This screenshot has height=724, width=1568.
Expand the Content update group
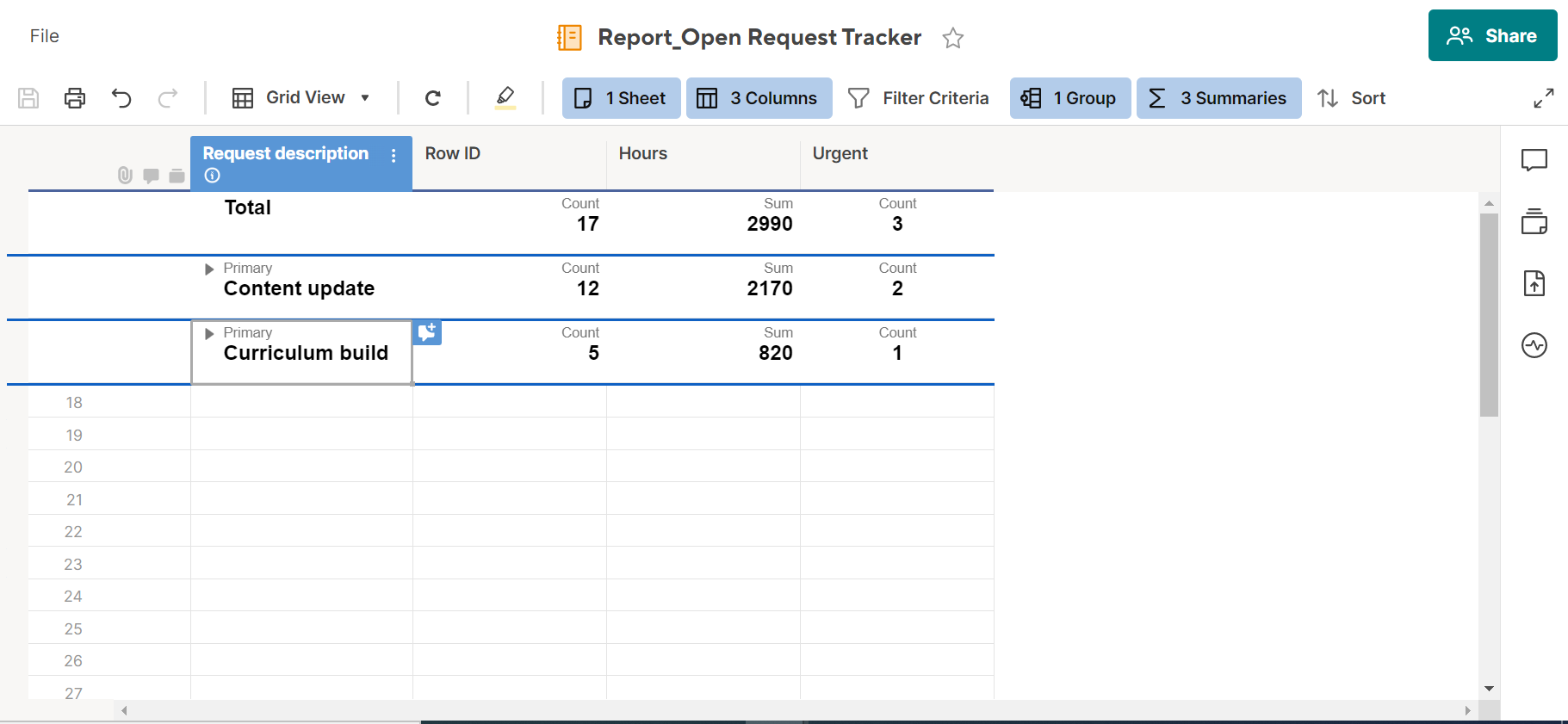point(209,269)
